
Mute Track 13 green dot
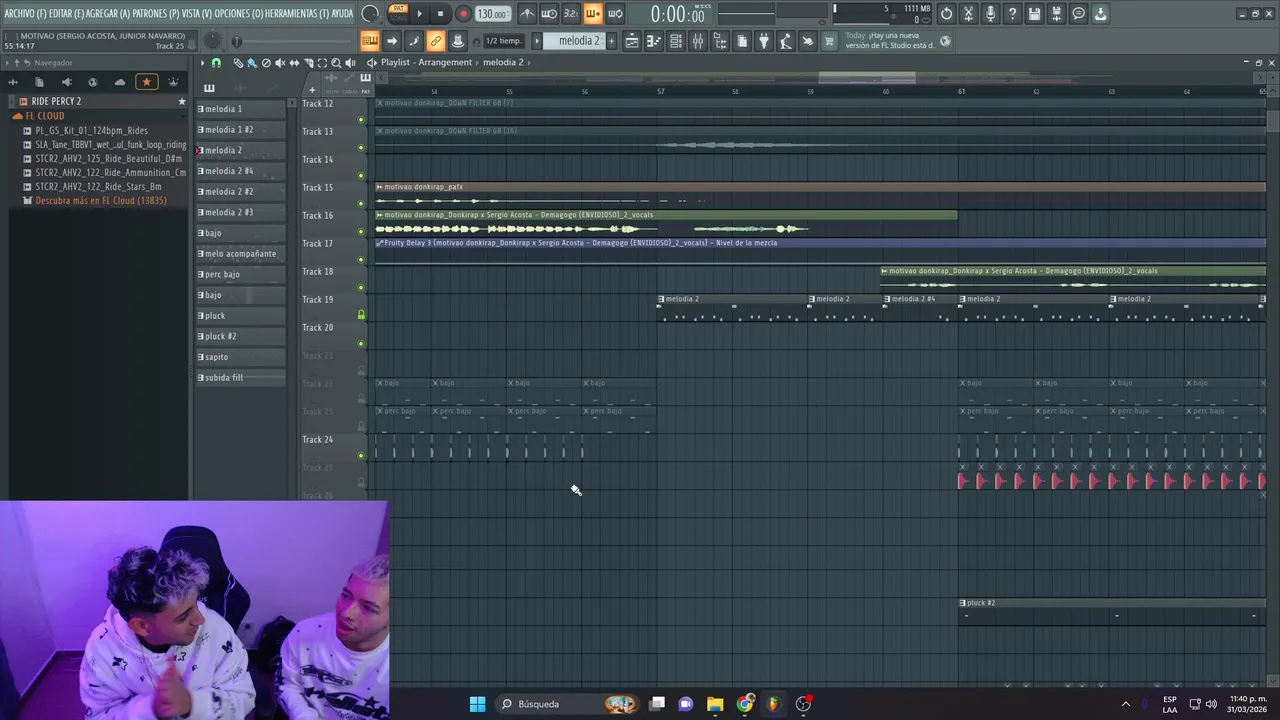(361, 148)
